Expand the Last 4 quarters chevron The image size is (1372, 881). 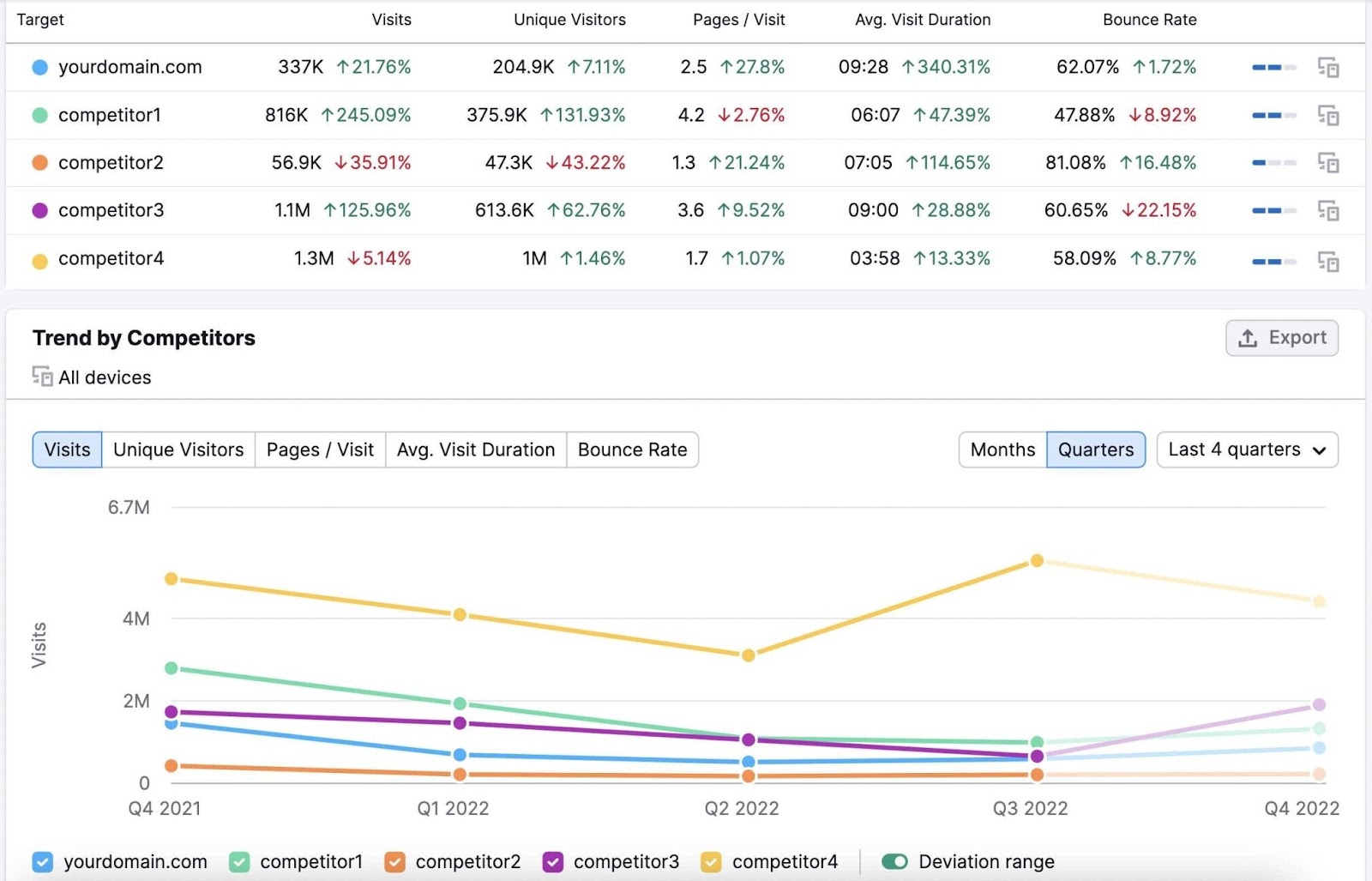tap(1321, 450)
